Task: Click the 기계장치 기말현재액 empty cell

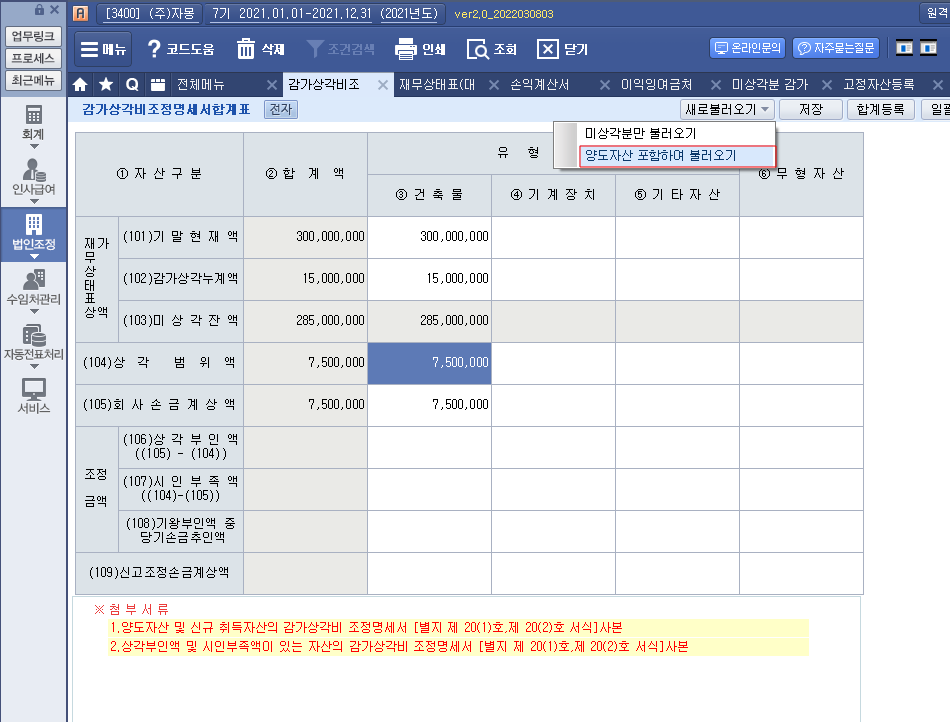Action: 553,237
